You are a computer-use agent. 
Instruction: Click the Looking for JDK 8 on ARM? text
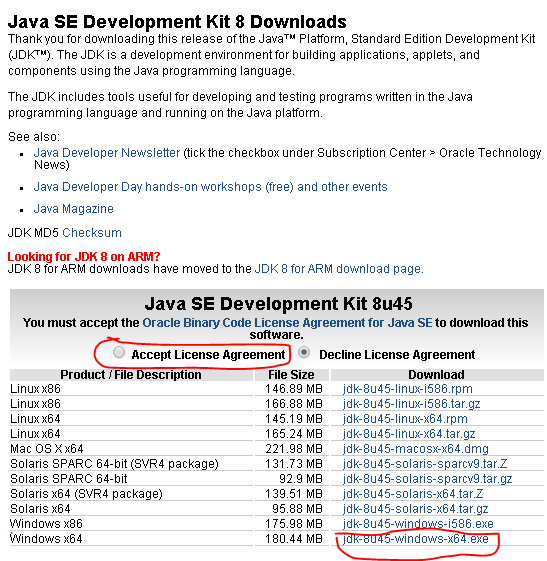pos(84,257)
